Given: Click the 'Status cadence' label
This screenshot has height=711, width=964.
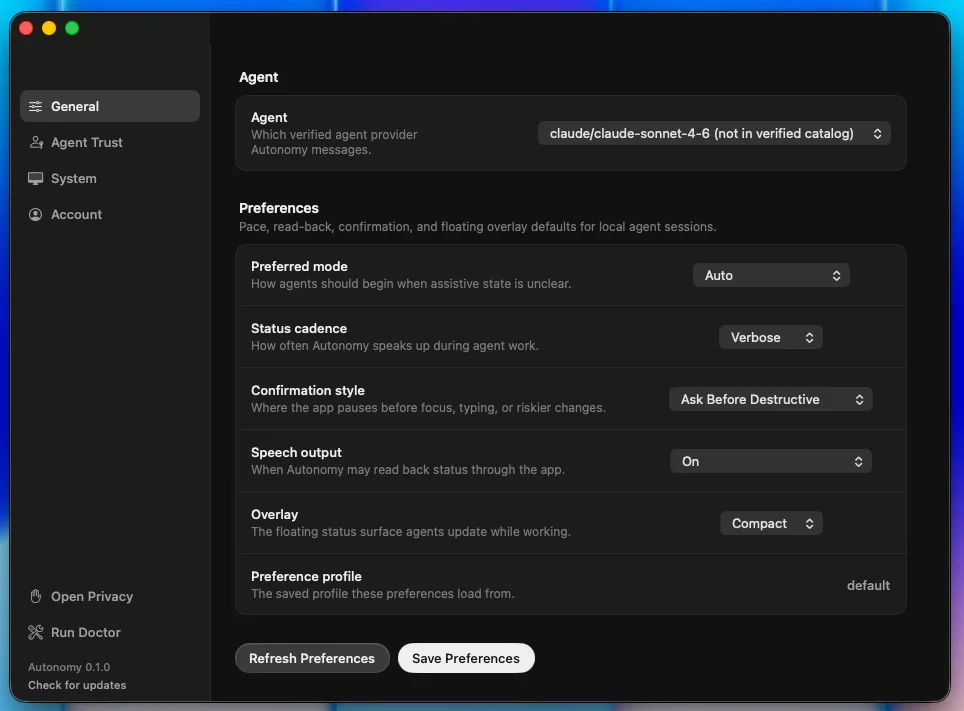Looking at the screenshot, I should pyautogui.click(x=299, y=328).
